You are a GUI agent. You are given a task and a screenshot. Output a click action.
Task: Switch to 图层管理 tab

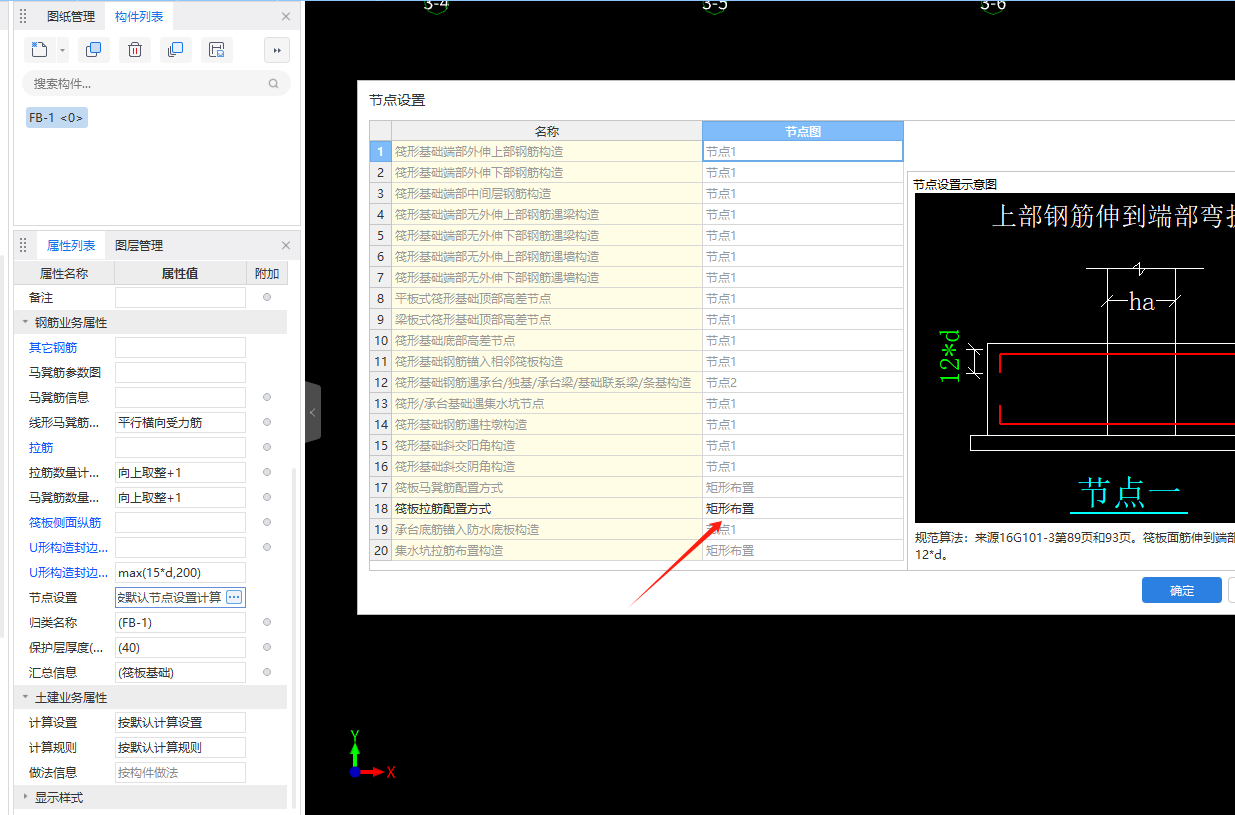pyautogui.click(x=139, y=245)
